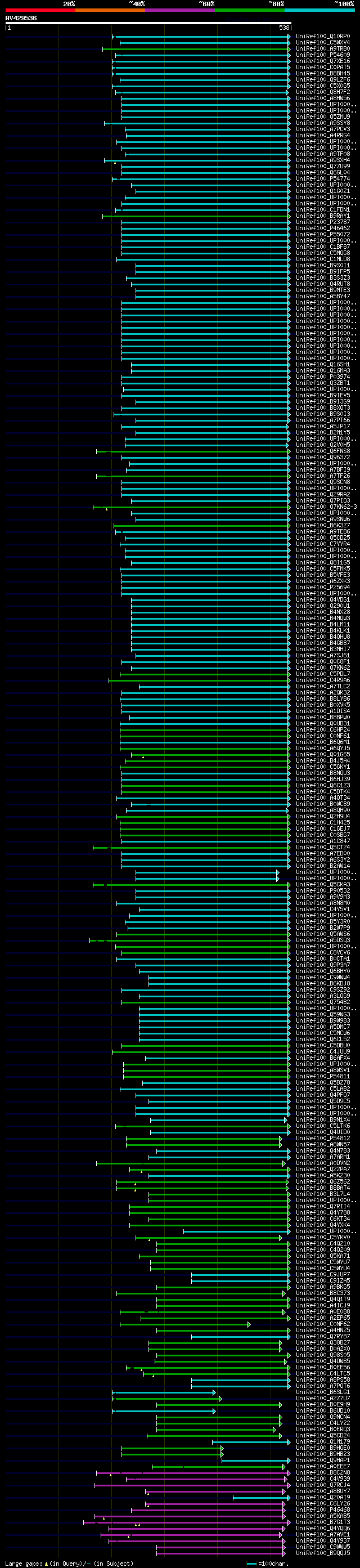Select the query label AV429536
The height and width of the screenshot is (1568, 360).
[x=21, y=18]
